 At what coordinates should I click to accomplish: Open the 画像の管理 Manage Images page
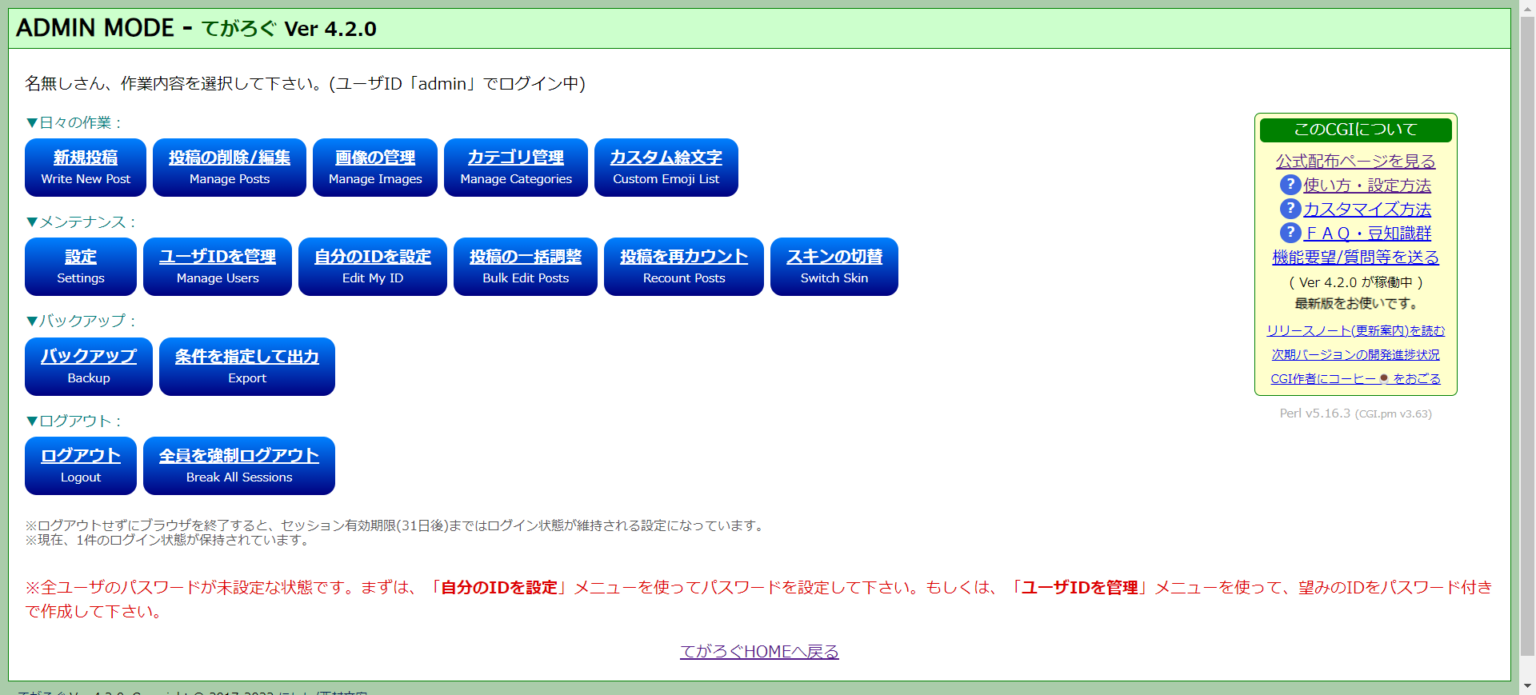tap(375, 167)
